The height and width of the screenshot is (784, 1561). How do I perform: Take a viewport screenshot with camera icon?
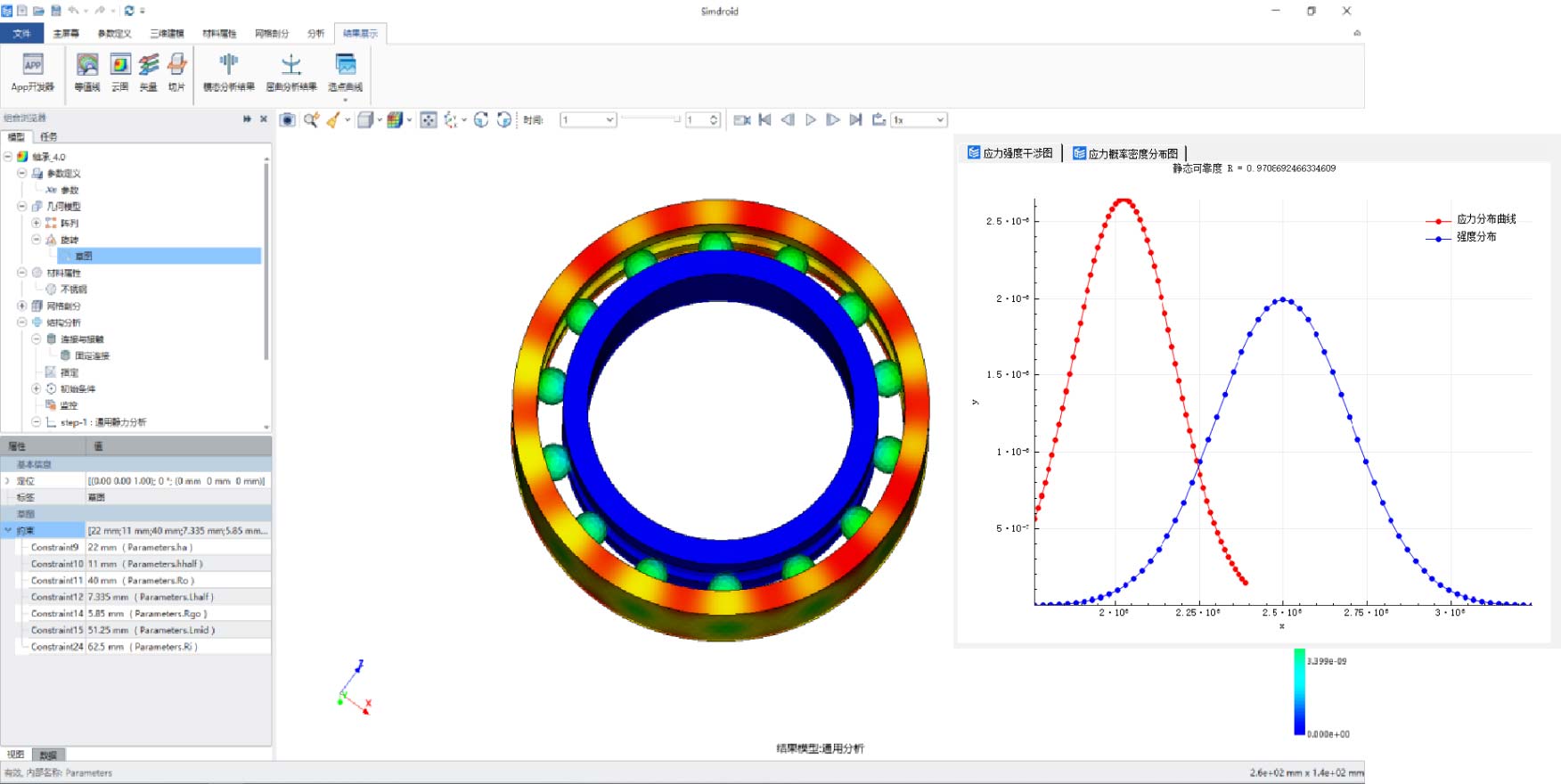(x=287, y=120)
